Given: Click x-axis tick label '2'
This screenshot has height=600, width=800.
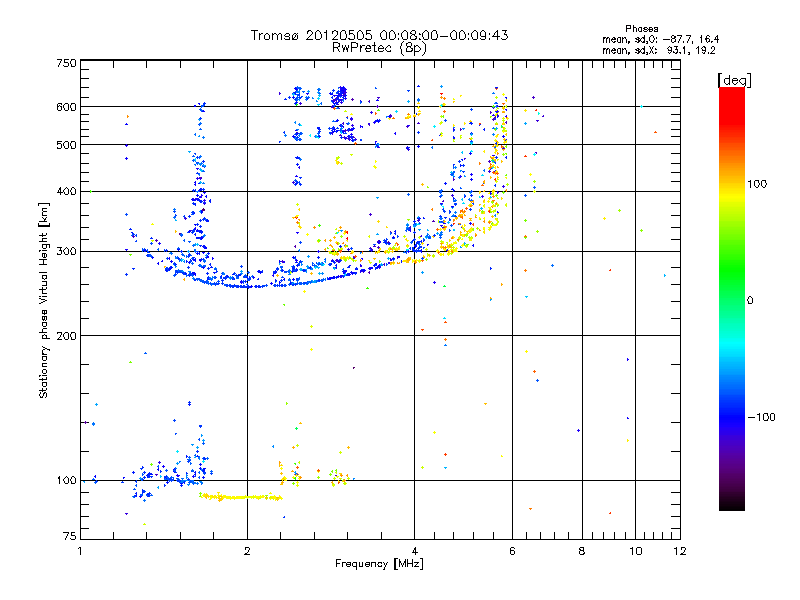Looking at the screenshot, I should (247, 551).
